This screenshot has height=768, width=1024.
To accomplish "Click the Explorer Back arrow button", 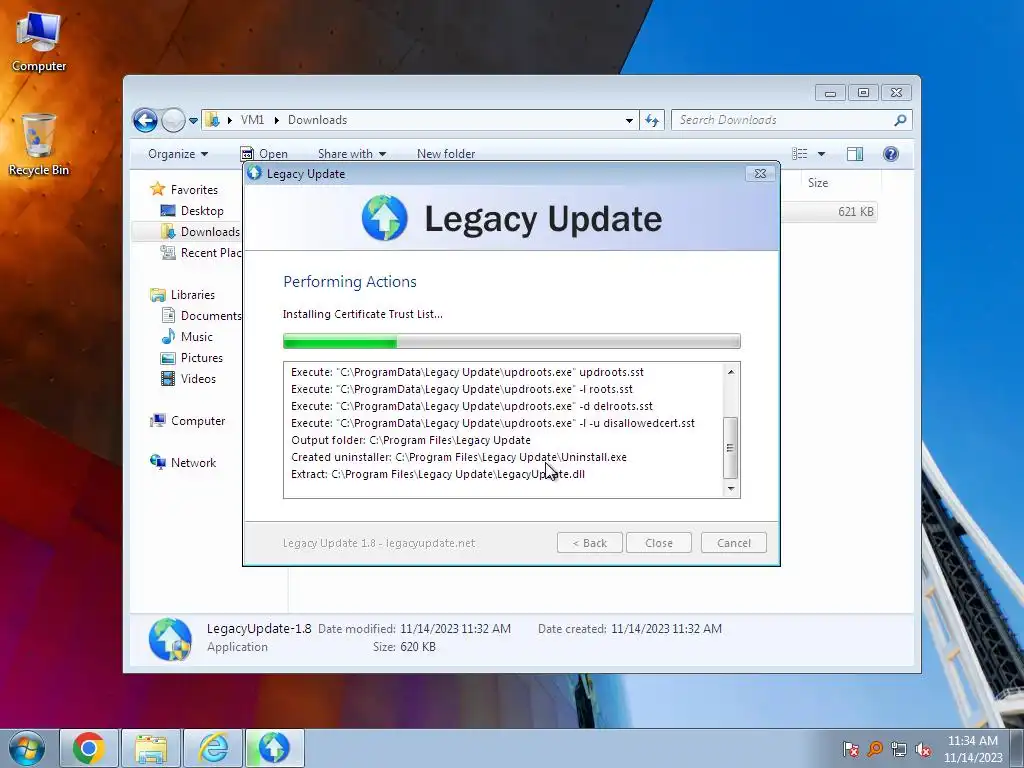I will point(146,120).
